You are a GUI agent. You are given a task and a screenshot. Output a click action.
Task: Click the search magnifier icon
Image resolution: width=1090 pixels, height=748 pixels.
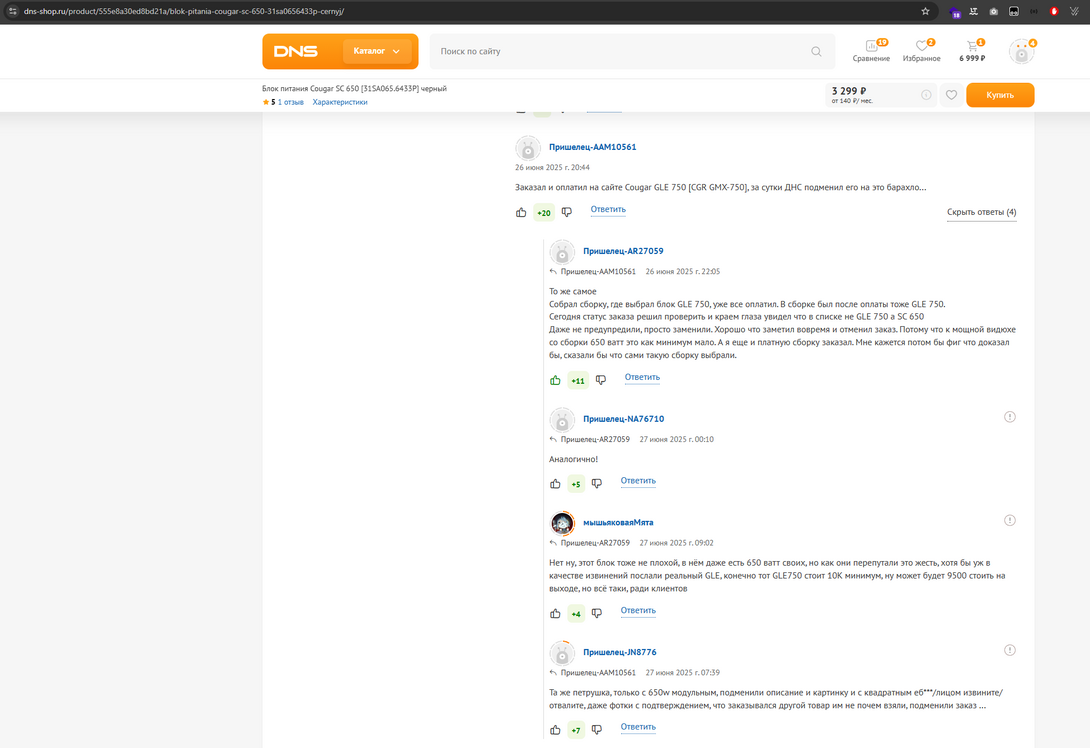(x=816, y=52)
